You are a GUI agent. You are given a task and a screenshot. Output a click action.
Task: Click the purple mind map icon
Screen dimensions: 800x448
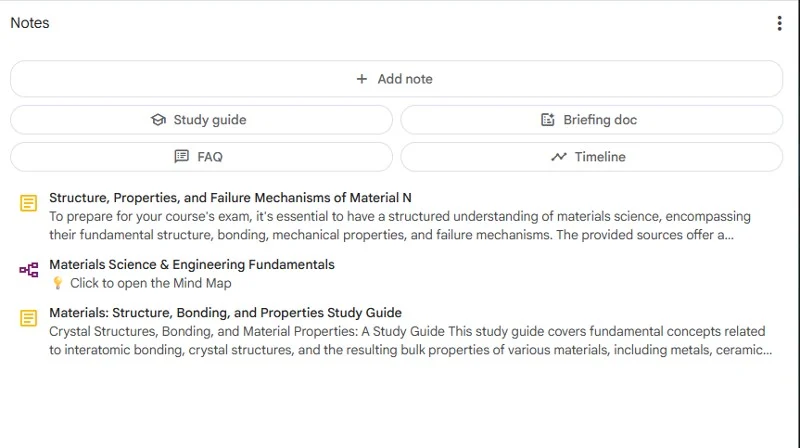(29, 269)
